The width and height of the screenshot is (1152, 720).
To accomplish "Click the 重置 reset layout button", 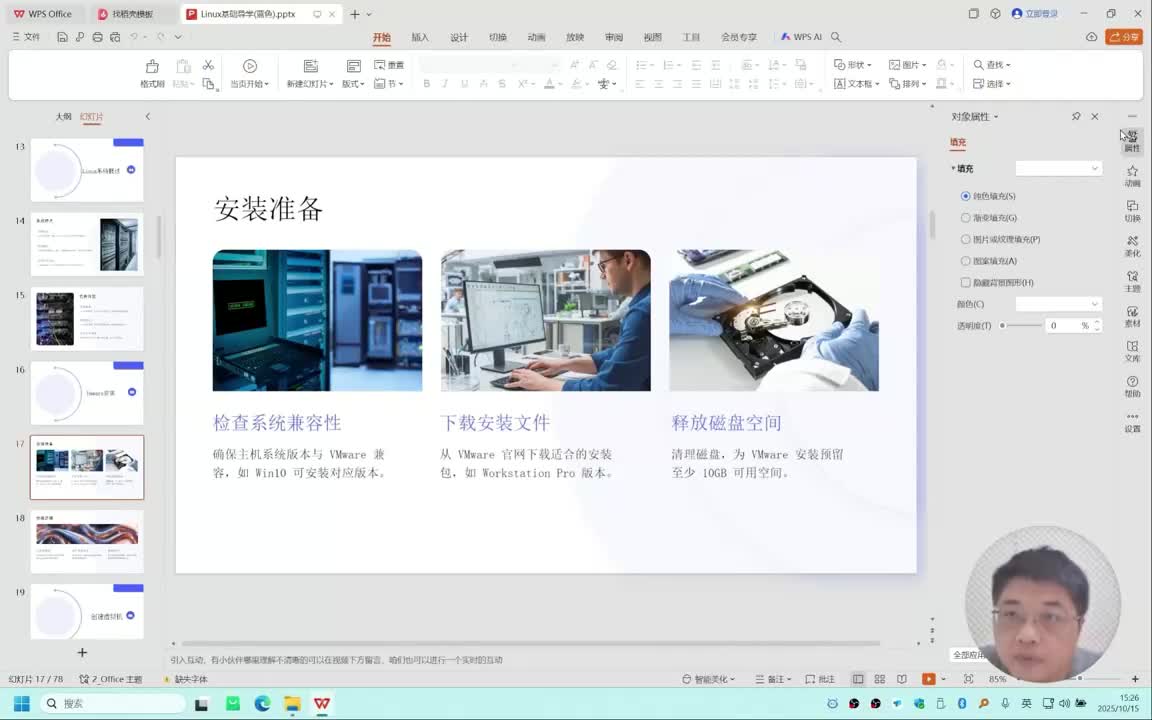I will pyautogui.click(x=389, y=65).
